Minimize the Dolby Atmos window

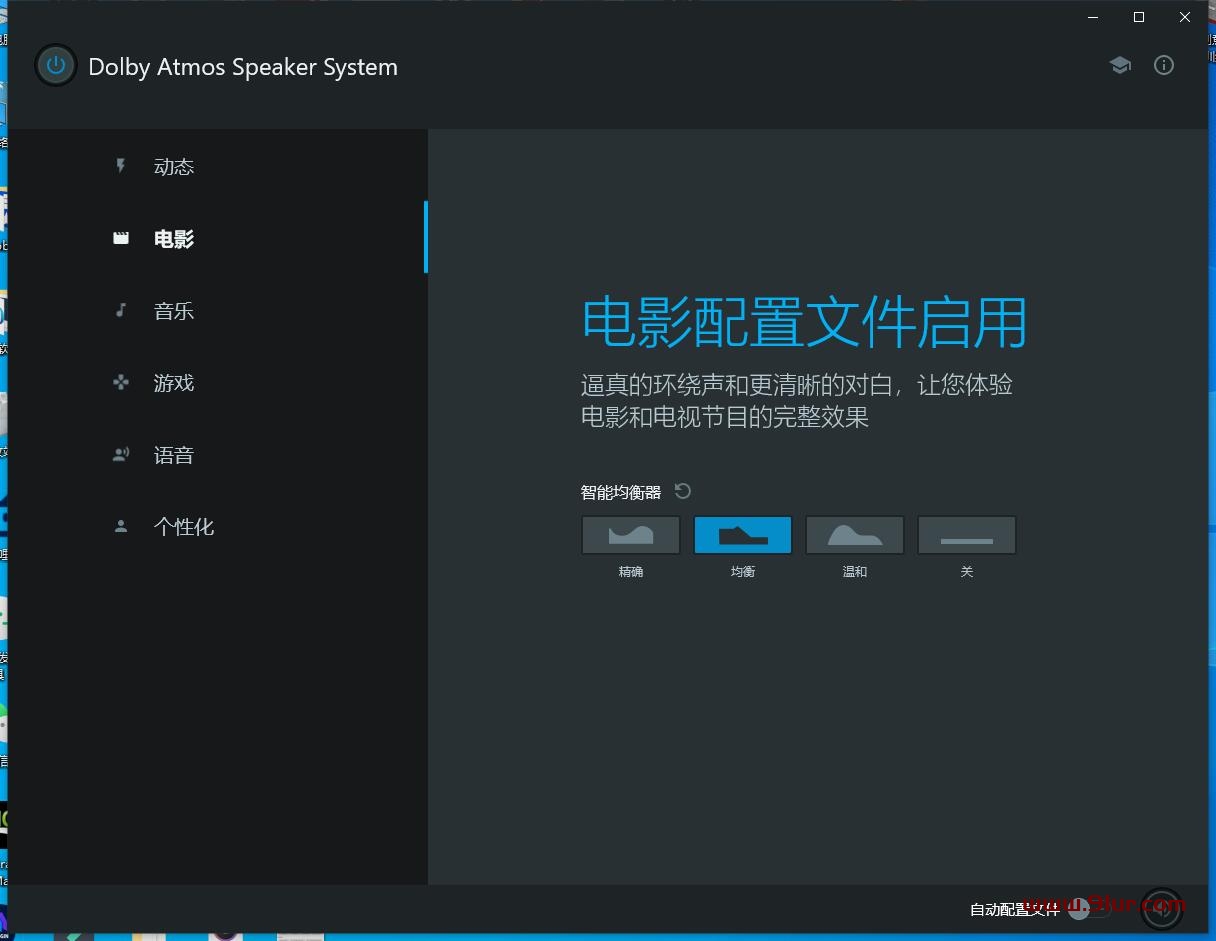1093,17
